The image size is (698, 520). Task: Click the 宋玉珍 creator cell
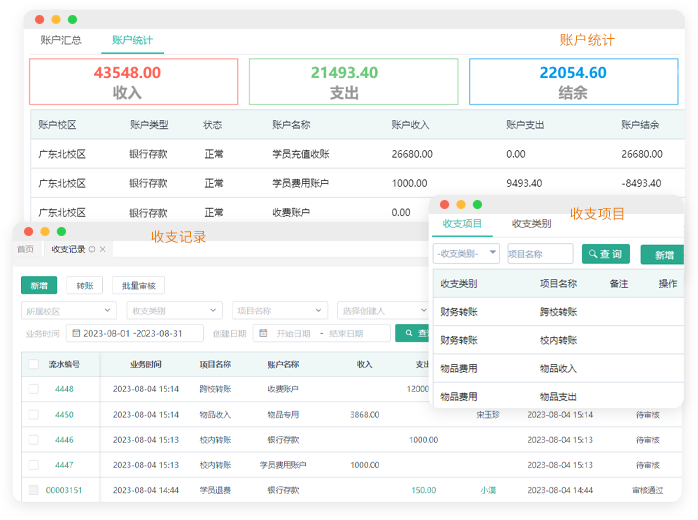coord(488,414)
